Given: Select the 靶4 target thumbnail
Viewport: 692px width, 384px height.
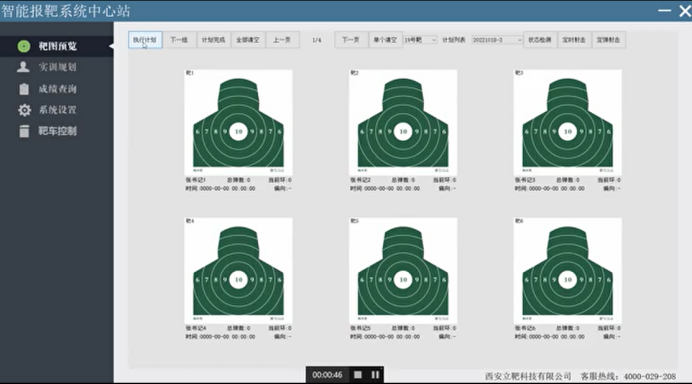Looking at the screenshot, I should pyautogui.click(x=238, y=271).
